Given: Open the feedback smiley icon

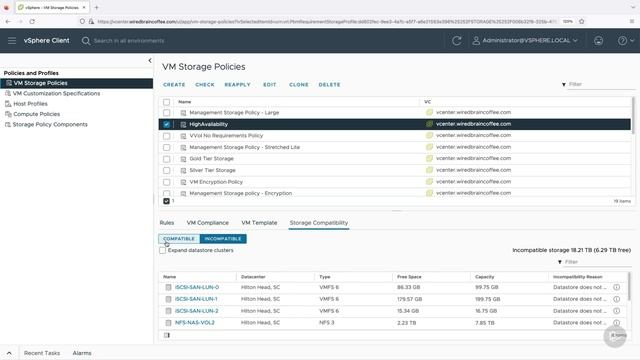Looking at the screenshot, I should click(x=598, y=40).
